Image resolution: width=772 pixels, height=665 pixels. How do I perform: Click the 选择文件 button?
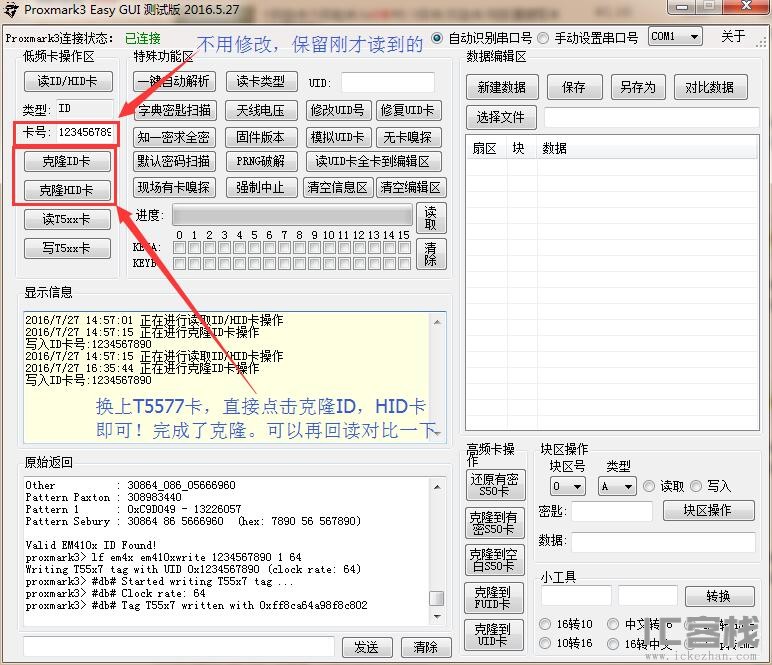(x=501, y=117)
